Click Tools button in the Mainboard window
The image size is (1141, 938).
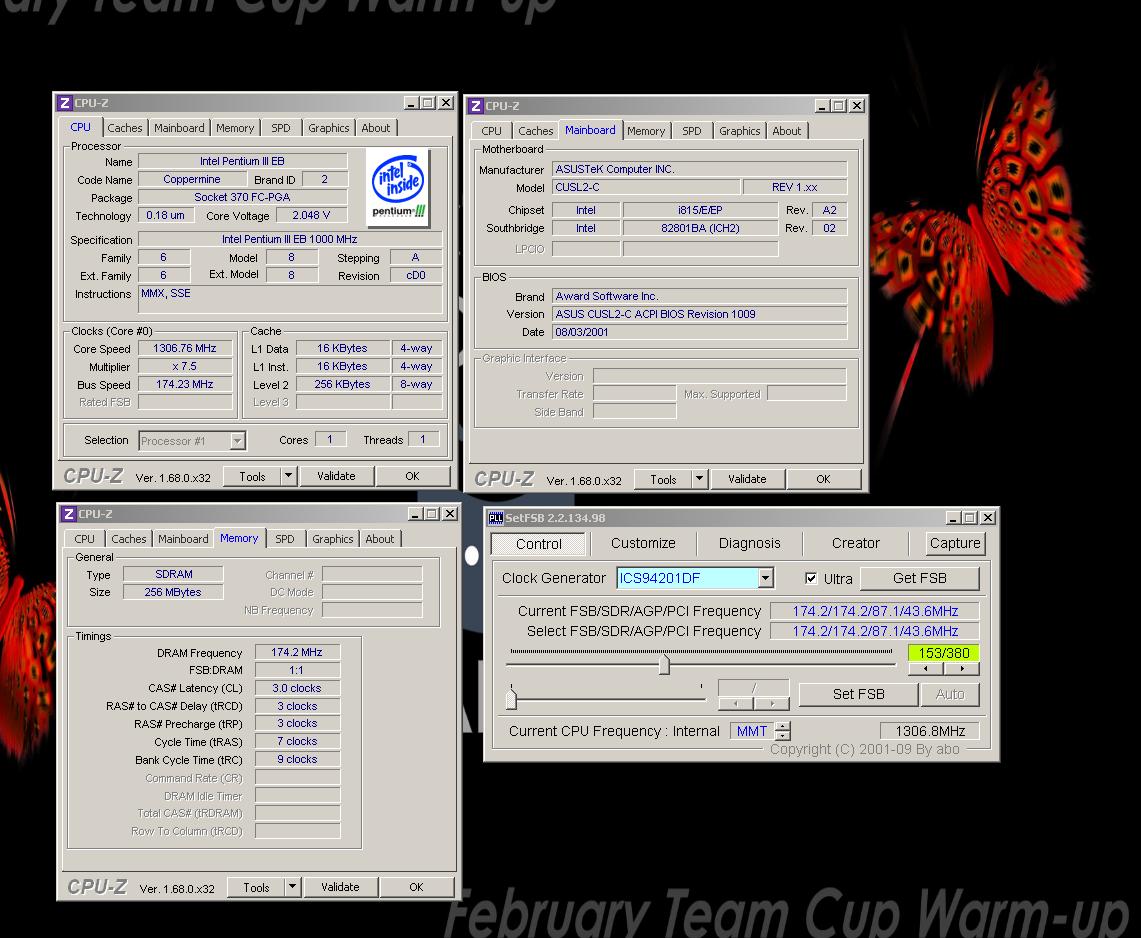[663, 479]
